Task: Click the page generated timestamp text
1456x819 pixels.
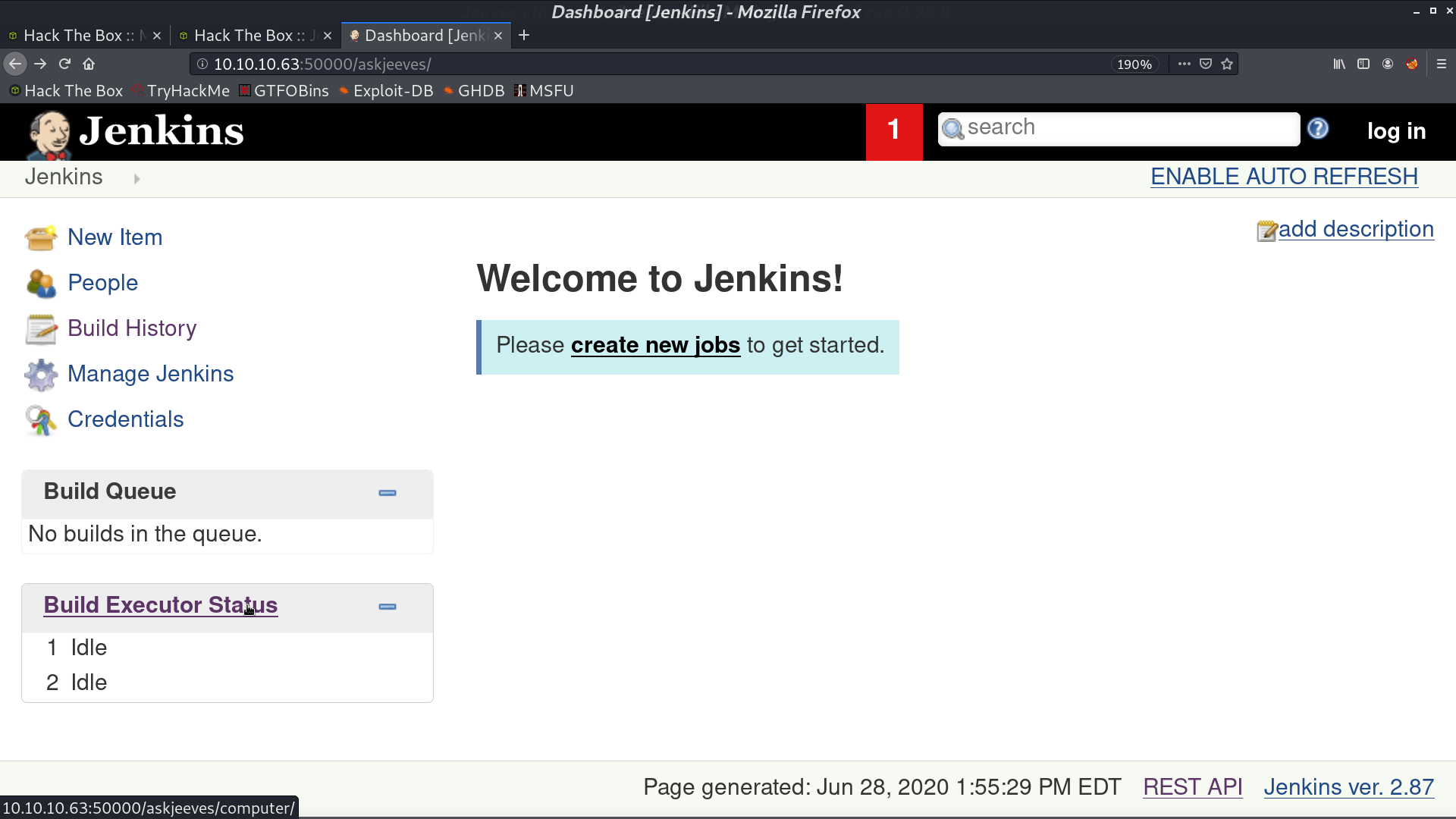Action: point(882,787)
